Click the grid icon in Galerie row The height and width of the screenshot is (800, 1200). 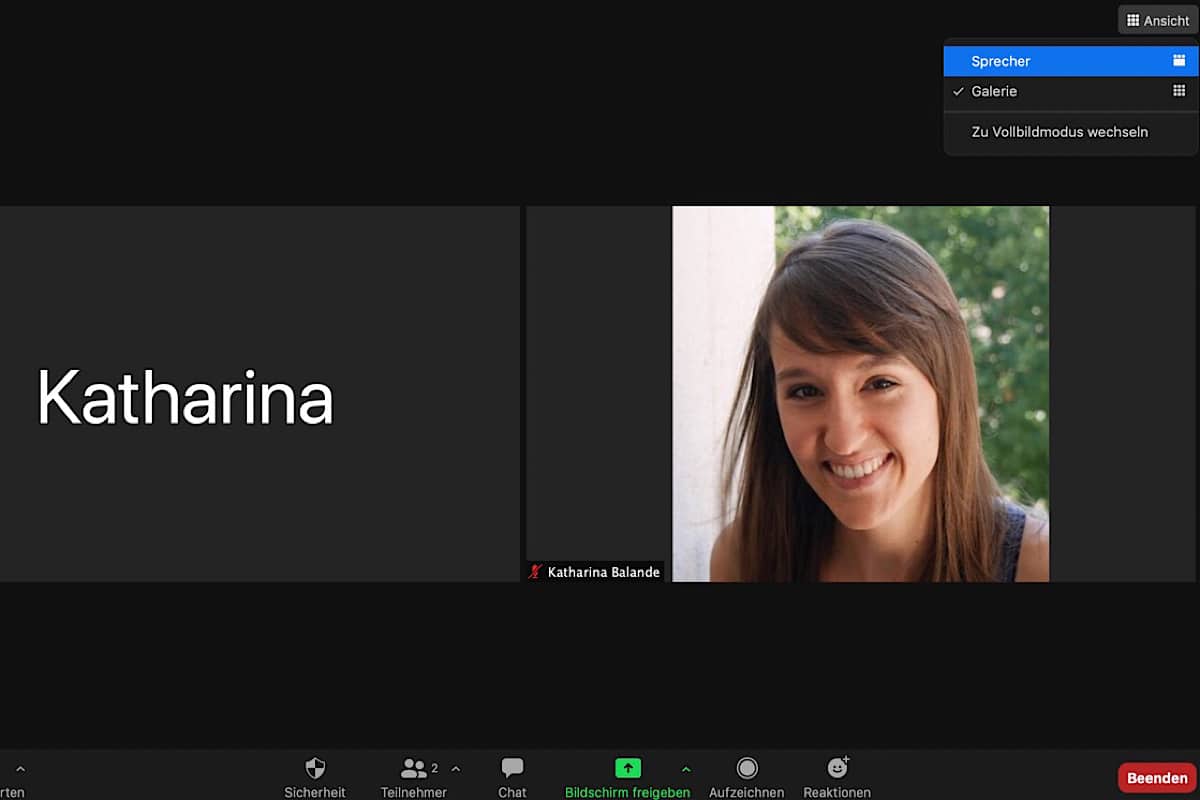coord(1179,91)
